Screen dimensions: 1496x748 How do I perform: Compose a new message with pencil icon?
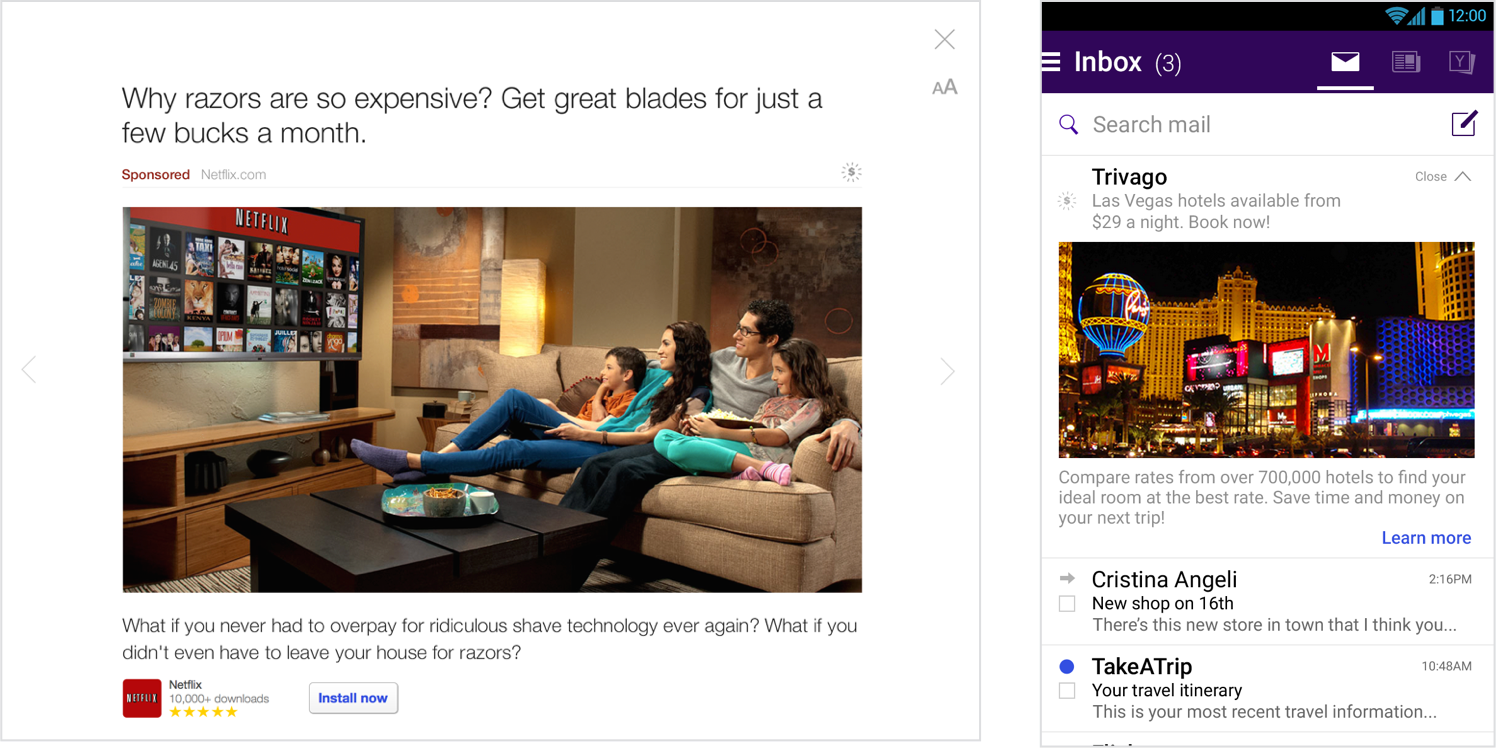click(1464, 123)
